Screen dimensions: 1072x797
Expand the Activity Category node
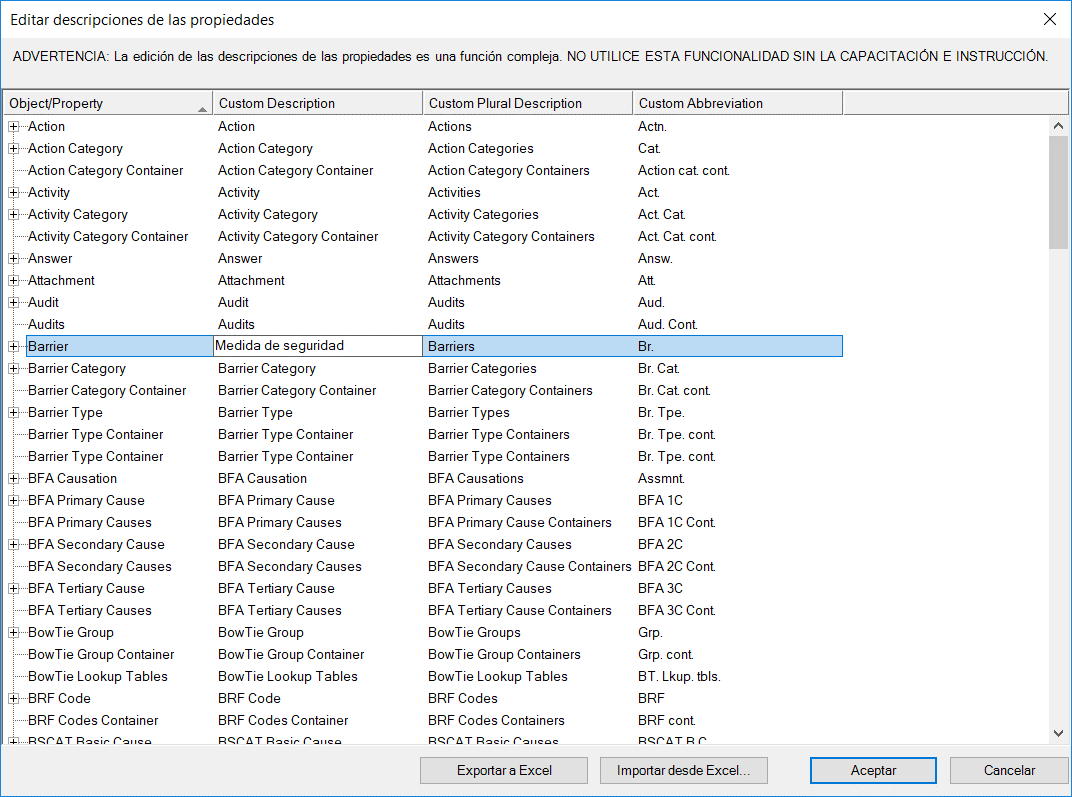click(13, 215)
